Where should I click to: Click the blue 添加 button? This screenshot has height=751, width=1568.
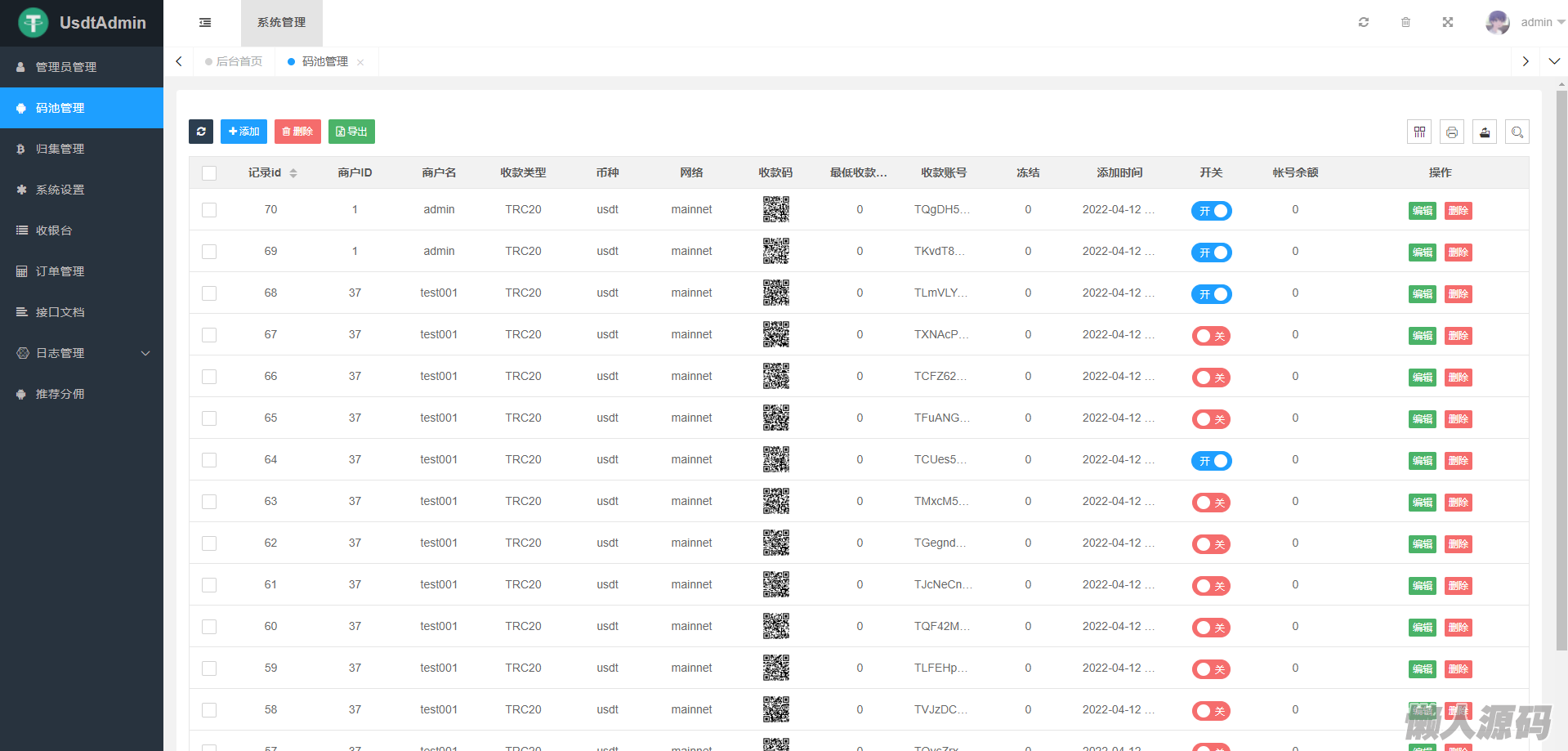(243, 132)
